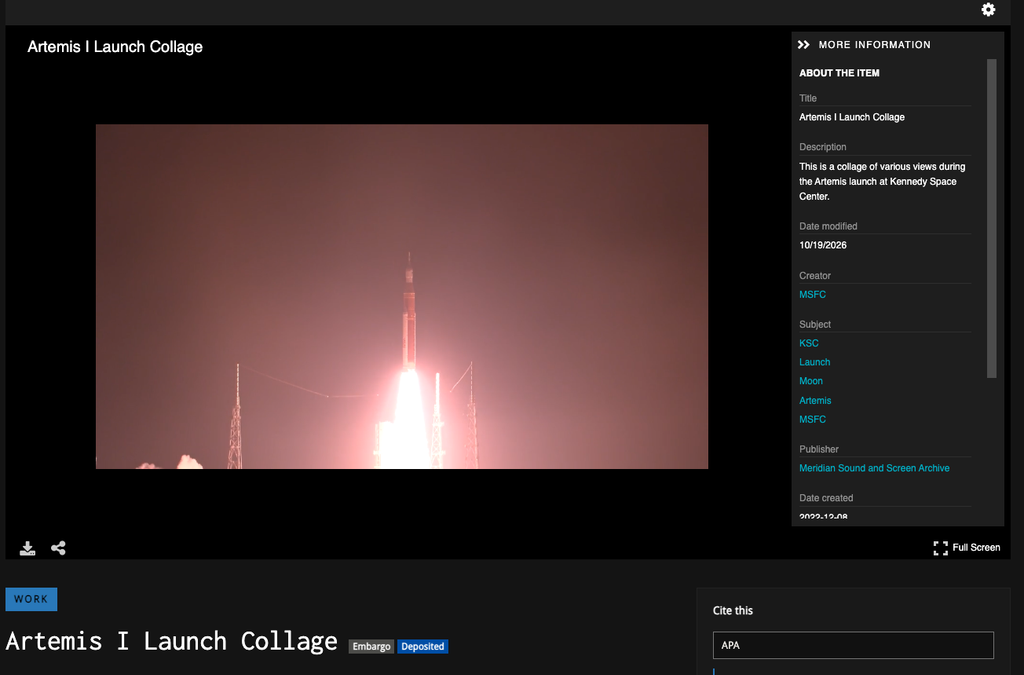Click the viewer title 'Artemis I Launch Collage'
1024x675 pixels.
115,46
